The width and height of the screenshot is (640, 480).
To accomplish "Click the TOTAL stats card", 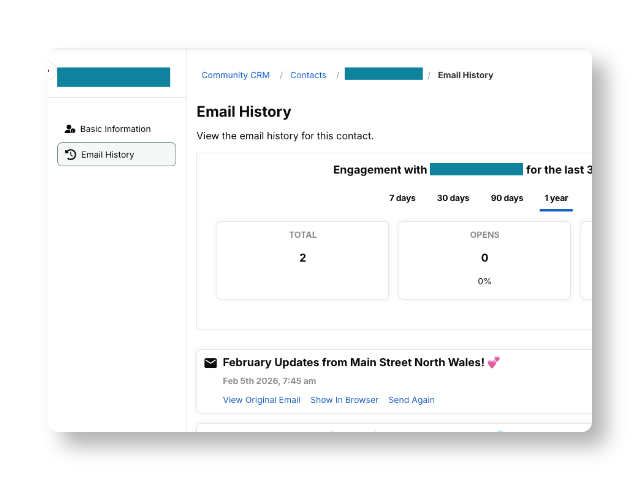I will point(302,260).
